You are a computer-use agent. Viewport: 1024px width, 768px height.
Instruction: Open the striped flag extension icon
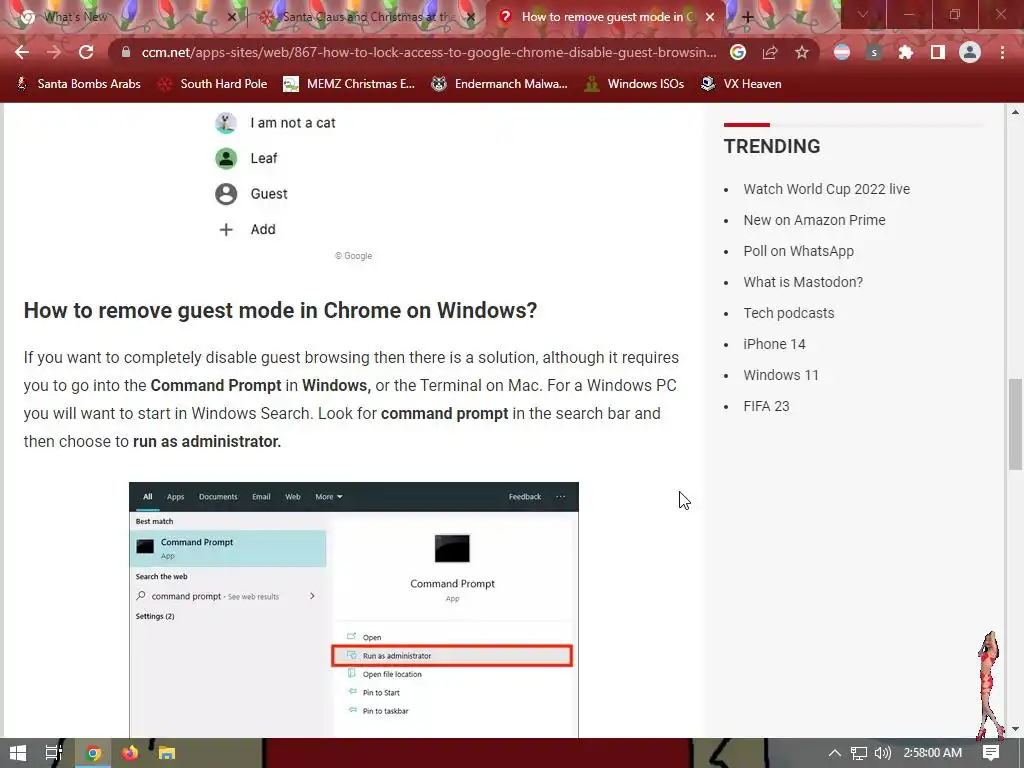[x=842, y=52]
